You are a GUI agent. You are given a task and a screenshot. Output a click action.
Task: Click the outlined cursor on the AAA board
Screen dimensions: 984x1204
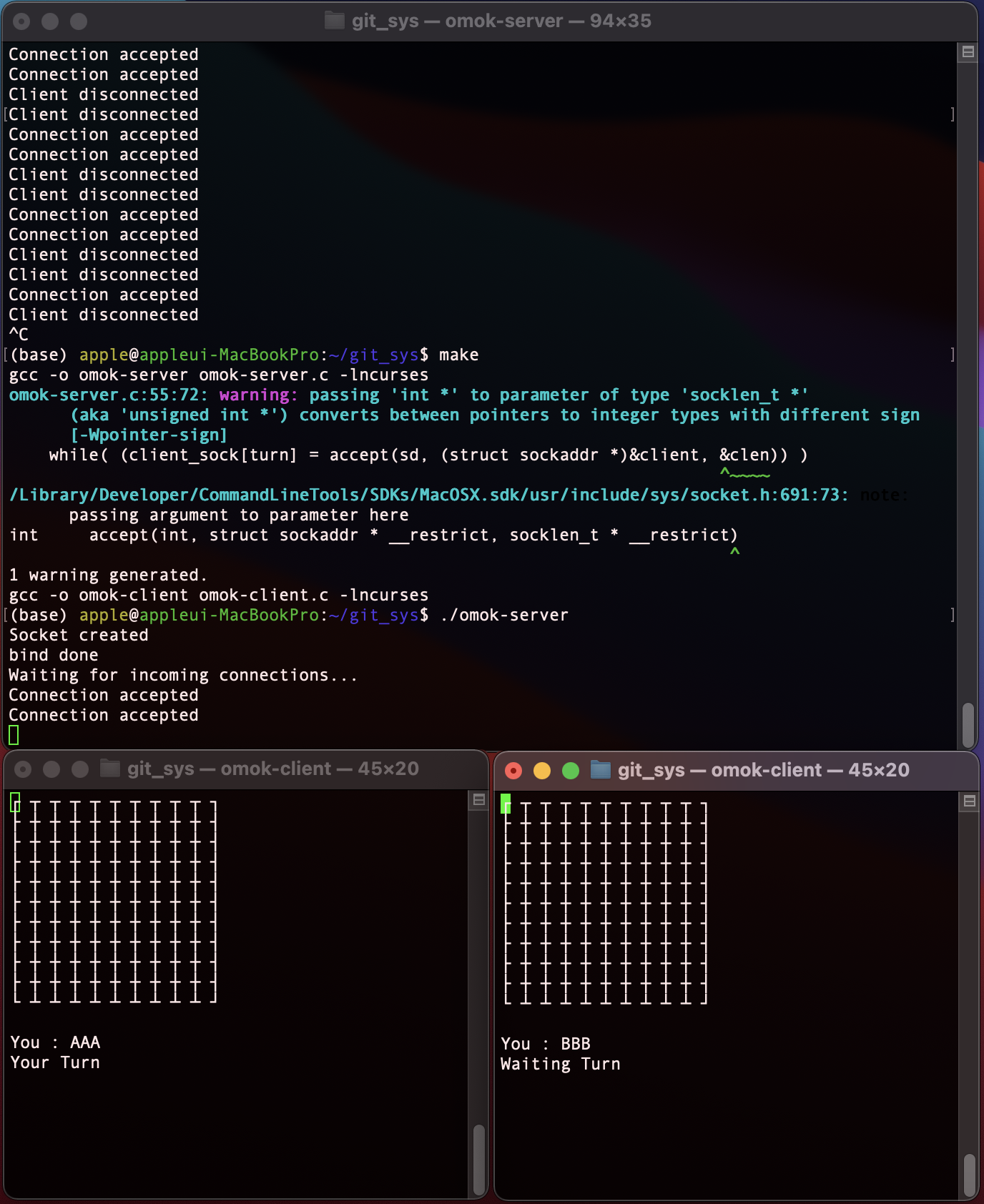[x=15, y=802]
